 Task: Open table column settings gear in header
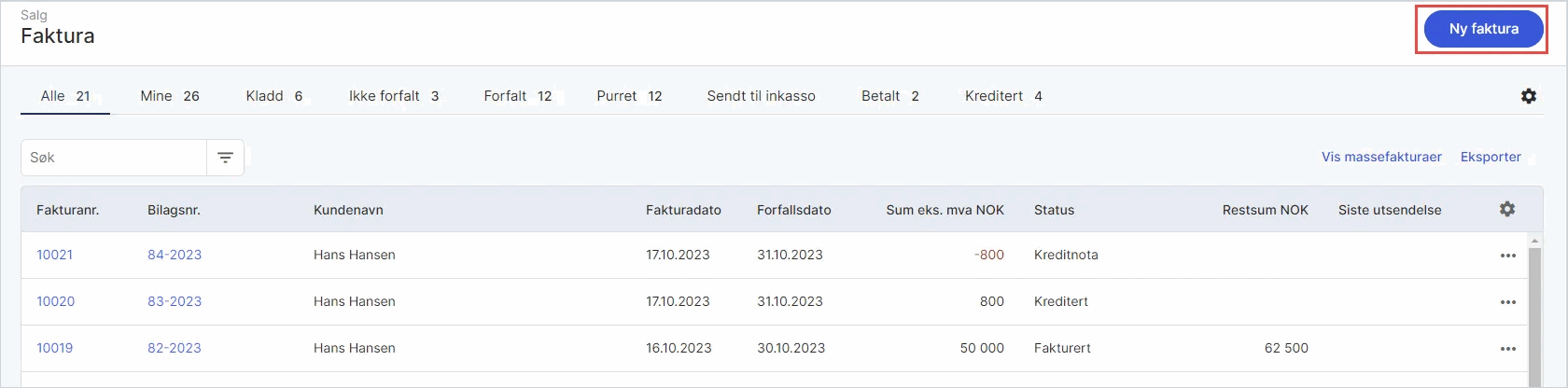[1507, 209]
